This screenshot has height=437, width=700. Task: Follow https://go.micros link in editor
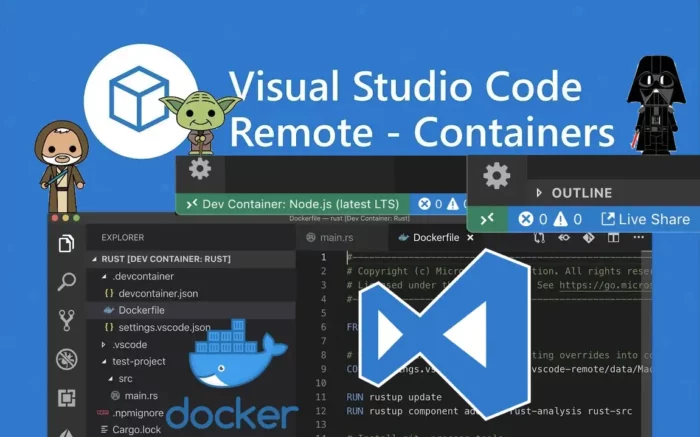(x=605, y=285)
